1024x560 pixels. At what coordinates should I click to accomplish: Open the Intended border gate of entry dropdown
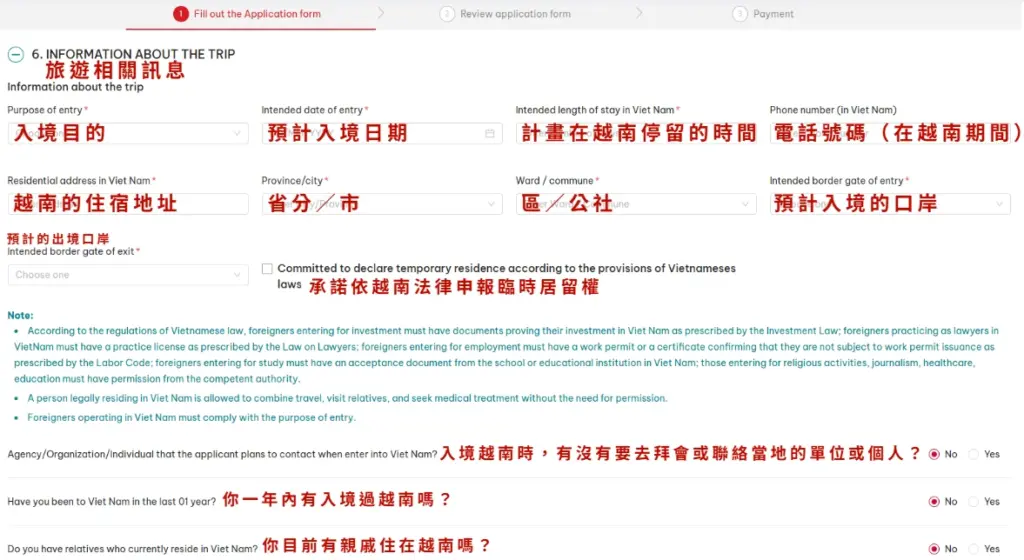coord(890,204)
